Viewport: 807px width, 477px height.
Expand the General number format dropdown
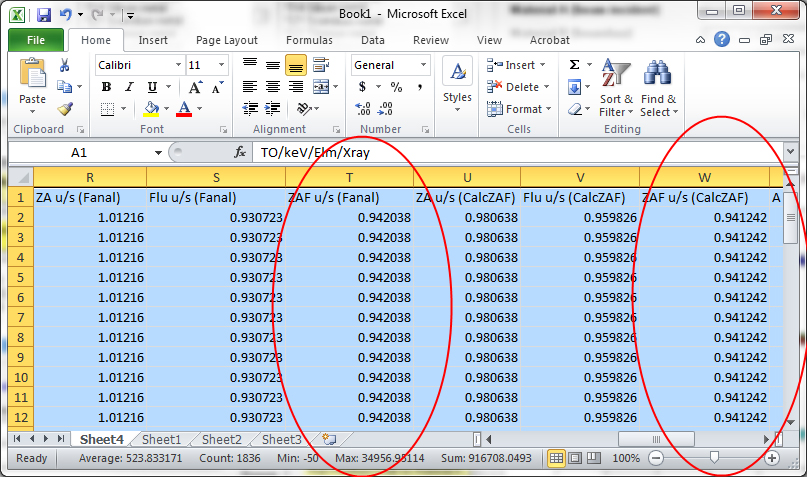[422, 65]
